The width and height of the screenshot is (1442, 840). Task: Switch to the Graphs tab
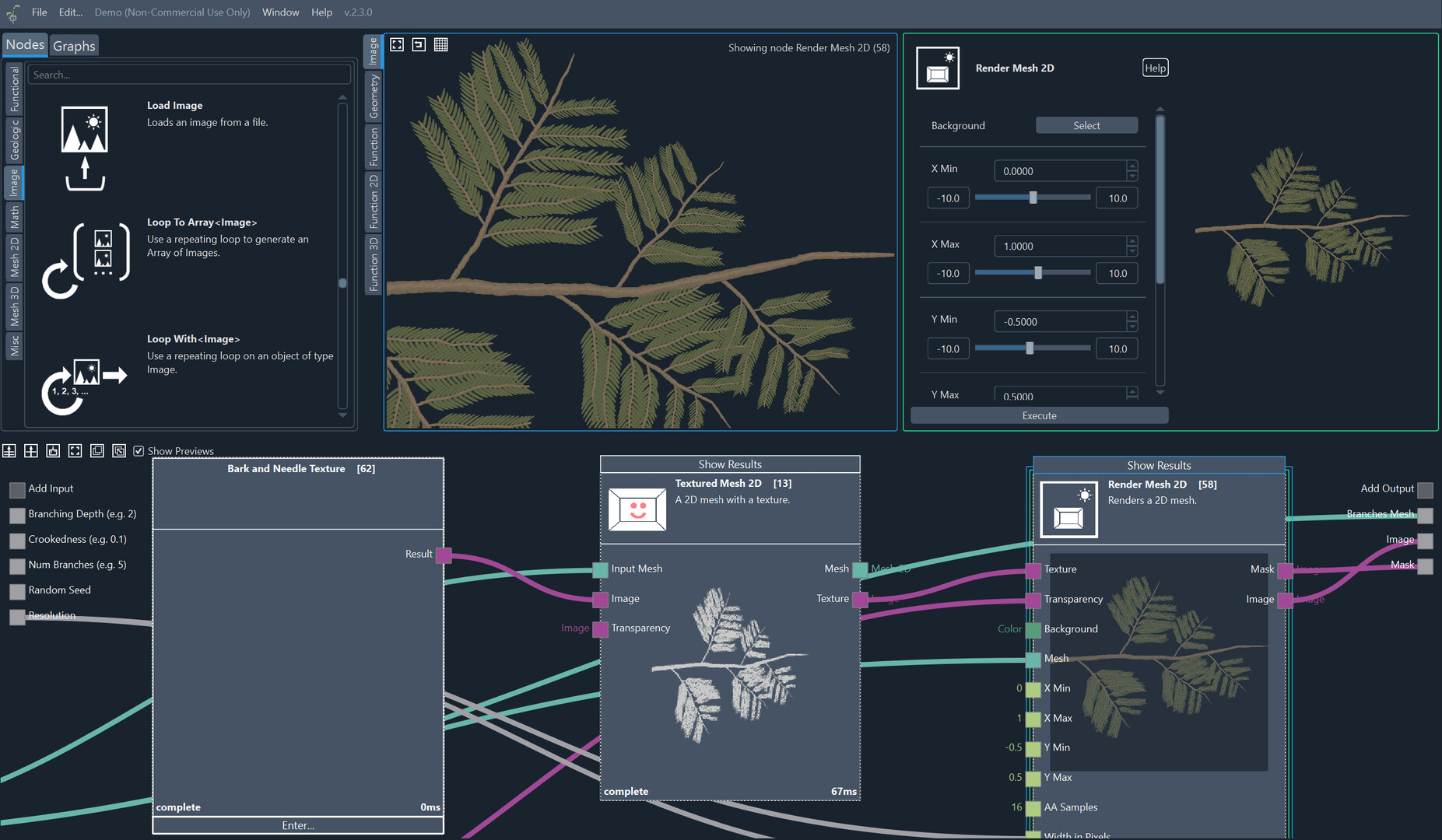pos(74,46)
